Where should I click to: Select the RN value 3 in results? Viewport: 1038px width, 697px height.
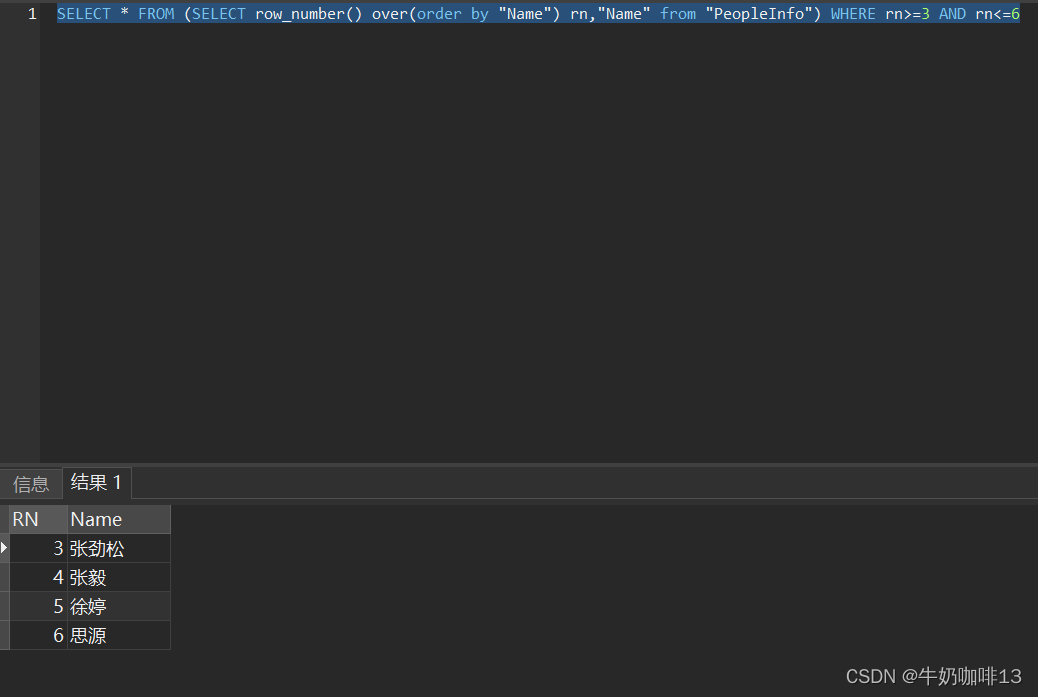(x=58, y=548)
